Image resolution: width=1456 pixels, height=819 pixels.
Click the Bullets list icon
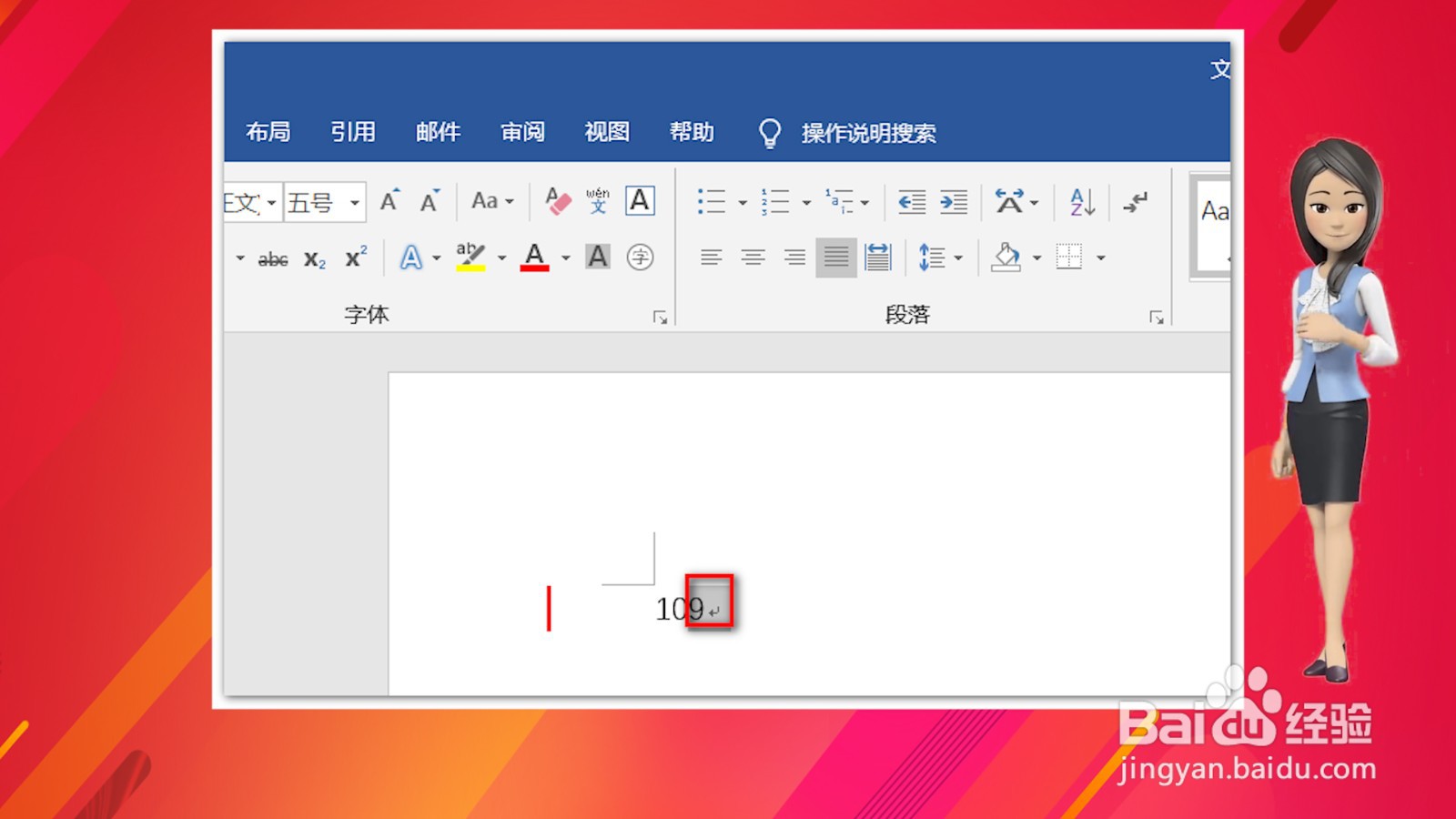[712, 201]
